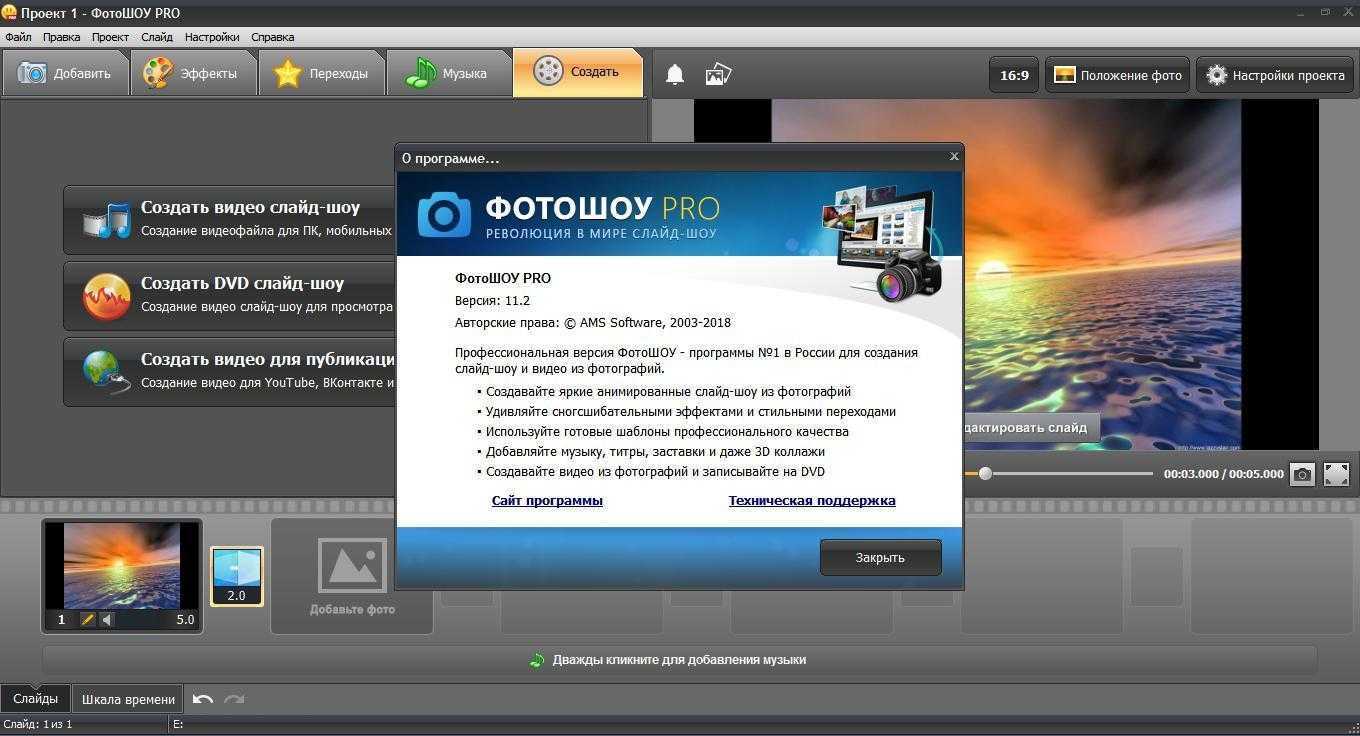Screen dimensions: 1360x736
Task: Click the Редактировать слайд button
Action: [x=1030, y=427]
